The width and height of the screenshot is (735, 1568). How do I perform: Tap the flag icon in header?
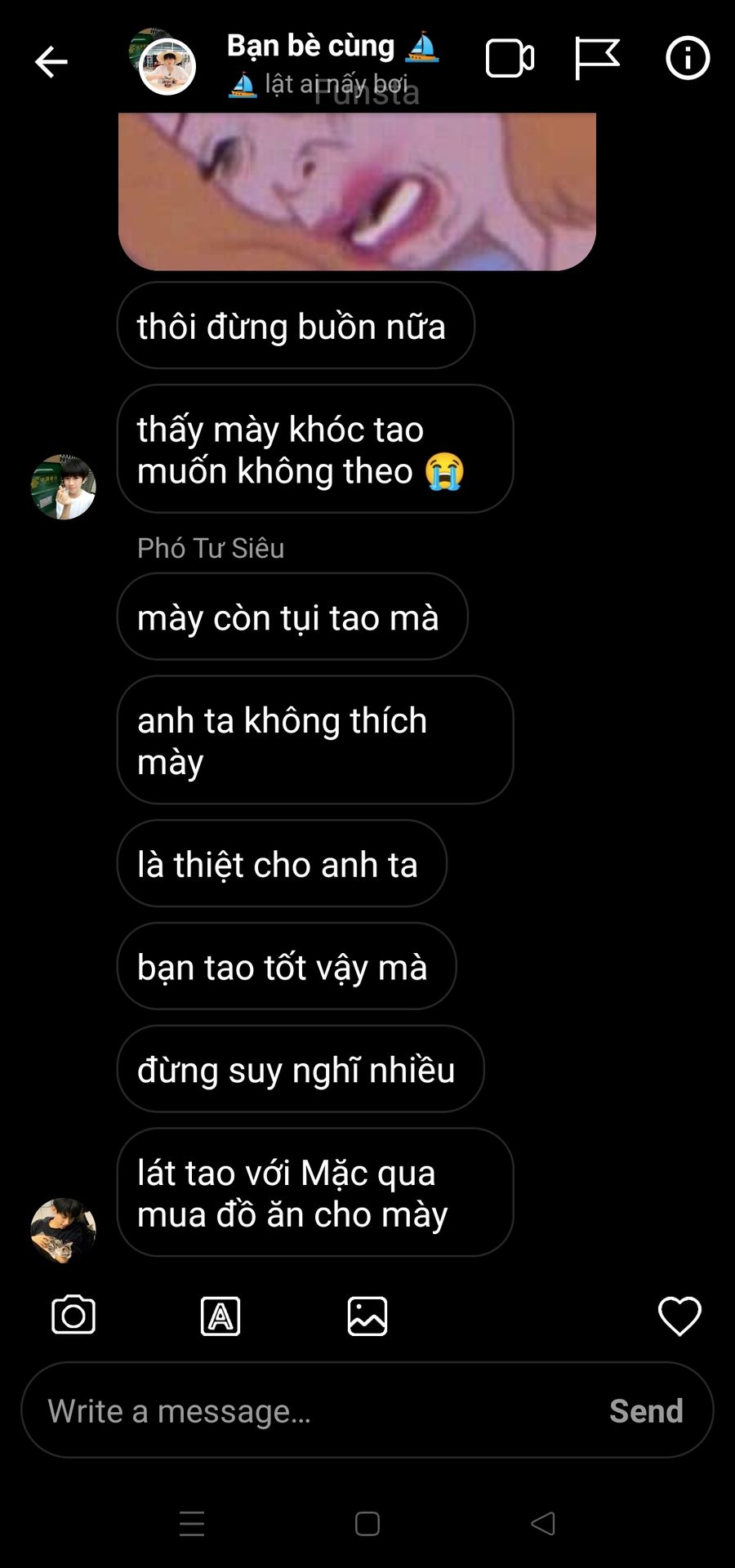[597, 59]
